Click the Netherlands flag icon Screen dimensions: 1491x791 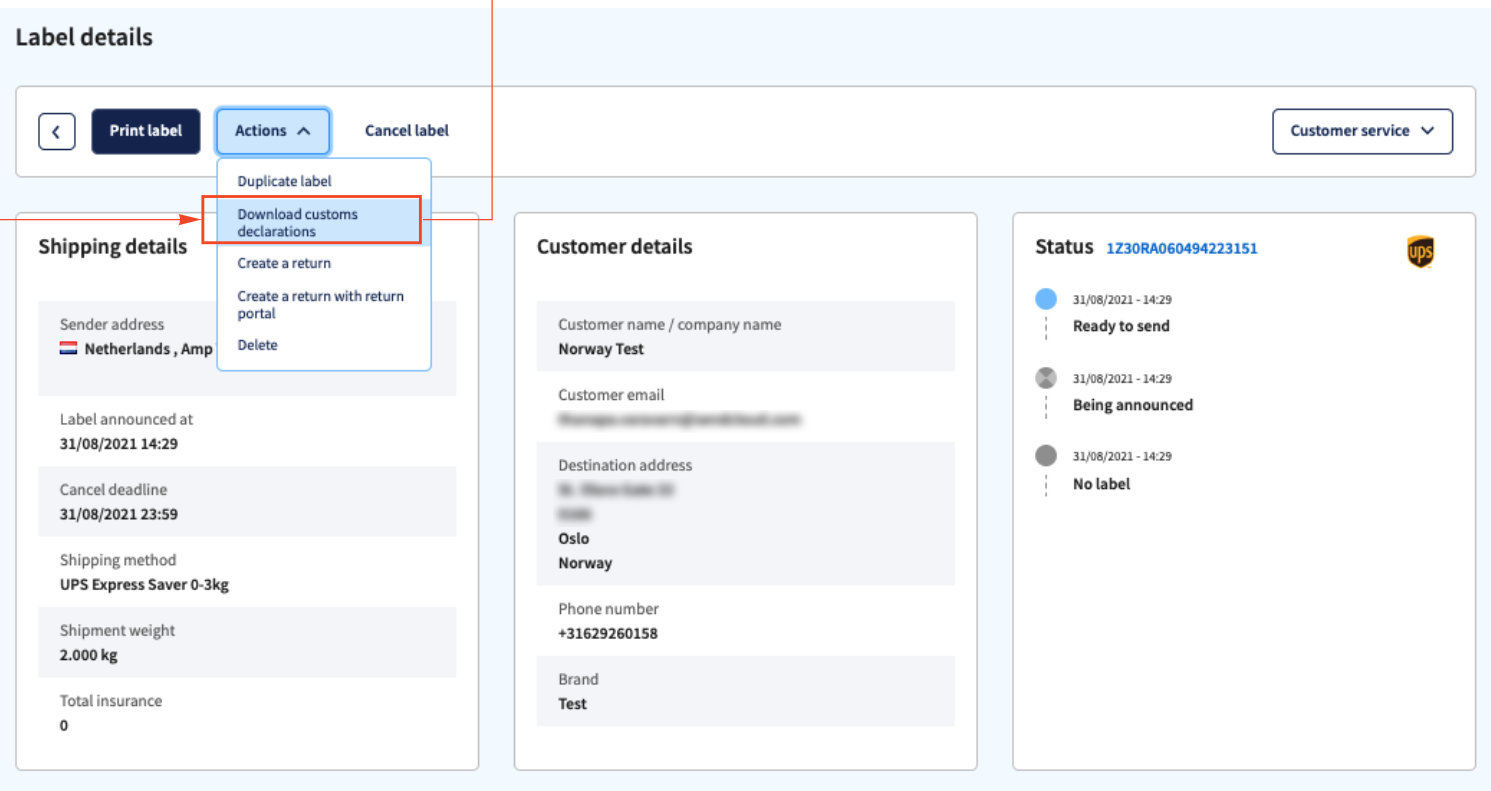coord(69,349)
